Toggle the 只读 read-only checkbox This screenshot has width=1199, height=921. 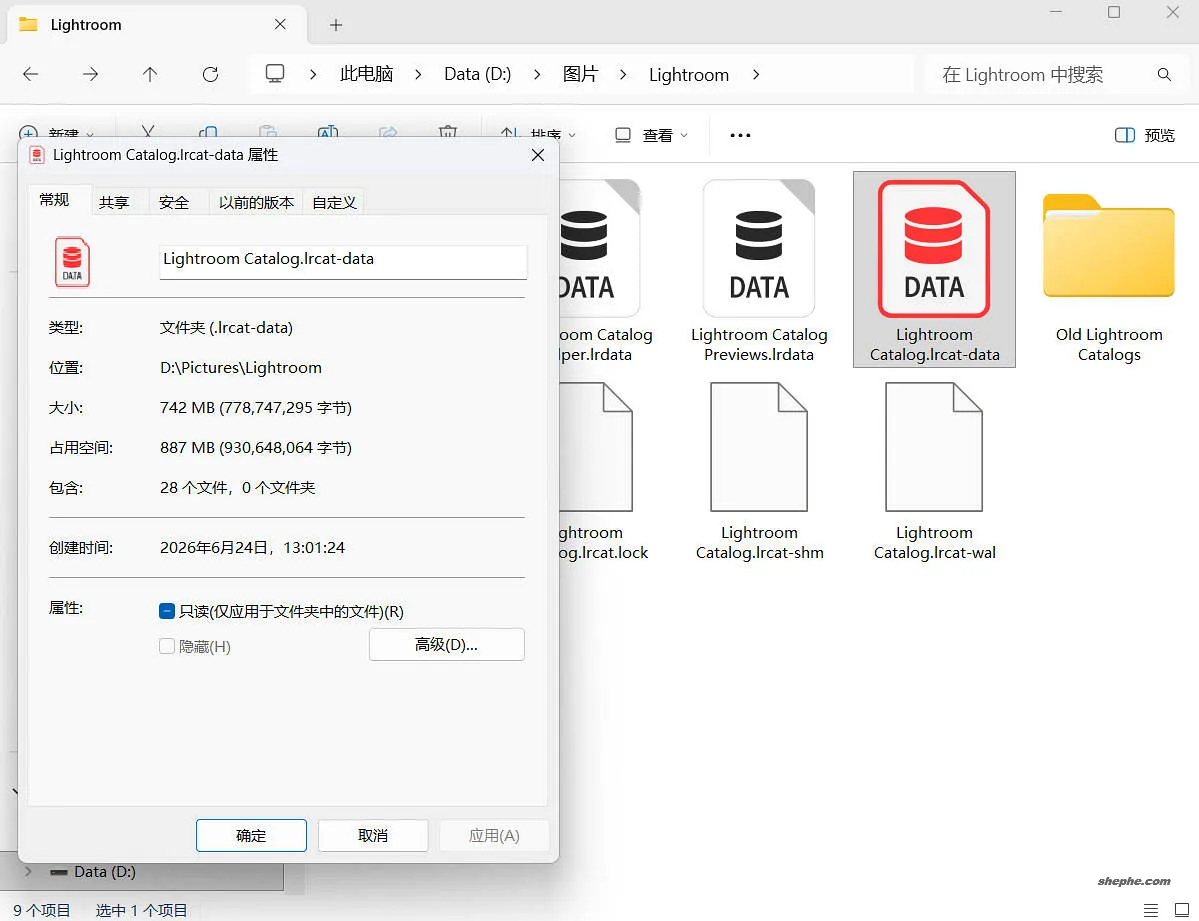(x=167, y=611)
